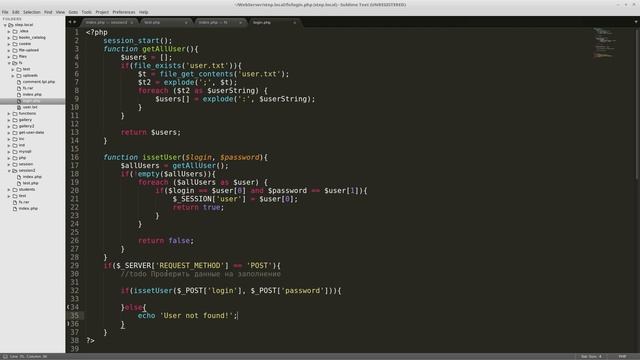Collapse the fs folder

point(9,63)
